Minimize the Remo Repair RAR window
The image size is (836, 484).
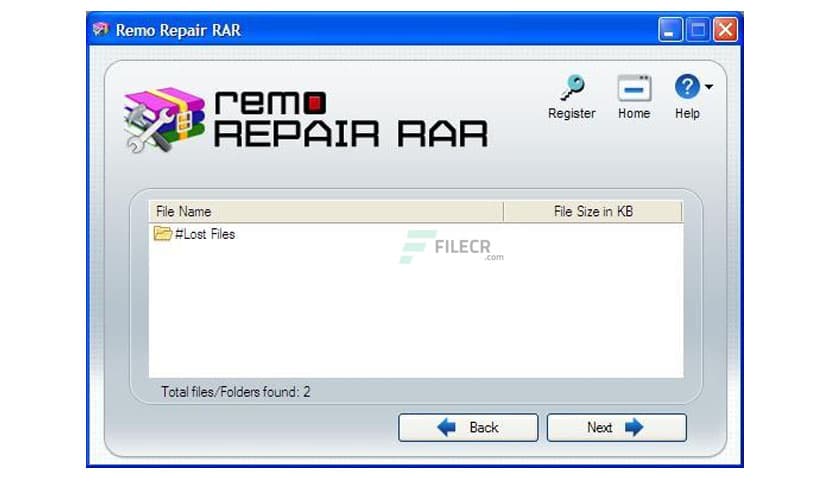[x=670, y=30]
